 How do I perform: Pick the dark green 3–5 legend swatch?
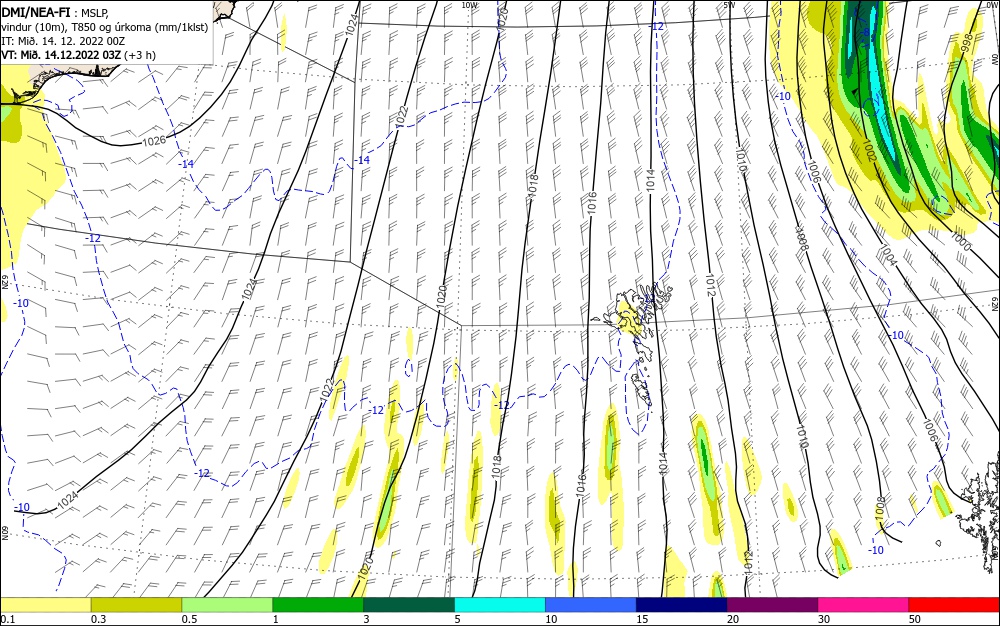pyautogui.click(x=409, y=605)
